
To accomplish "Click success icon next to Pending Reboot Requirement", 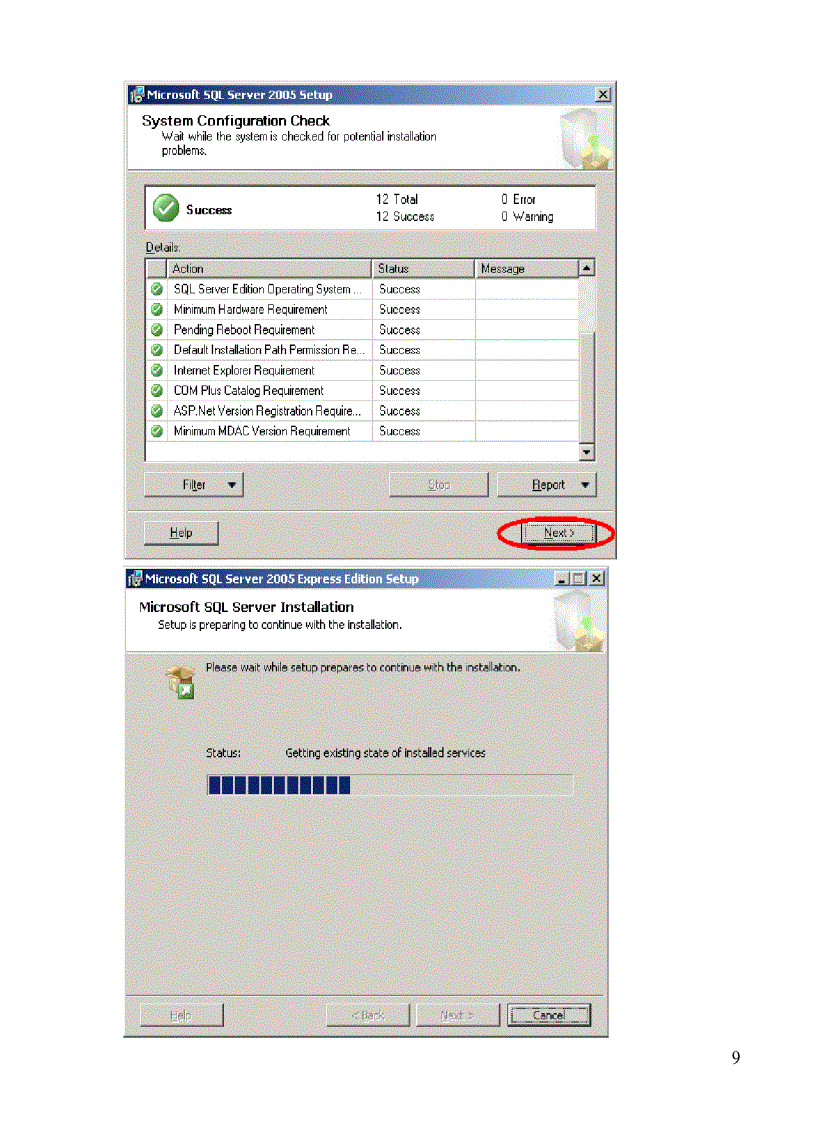I will pos(156,329).
